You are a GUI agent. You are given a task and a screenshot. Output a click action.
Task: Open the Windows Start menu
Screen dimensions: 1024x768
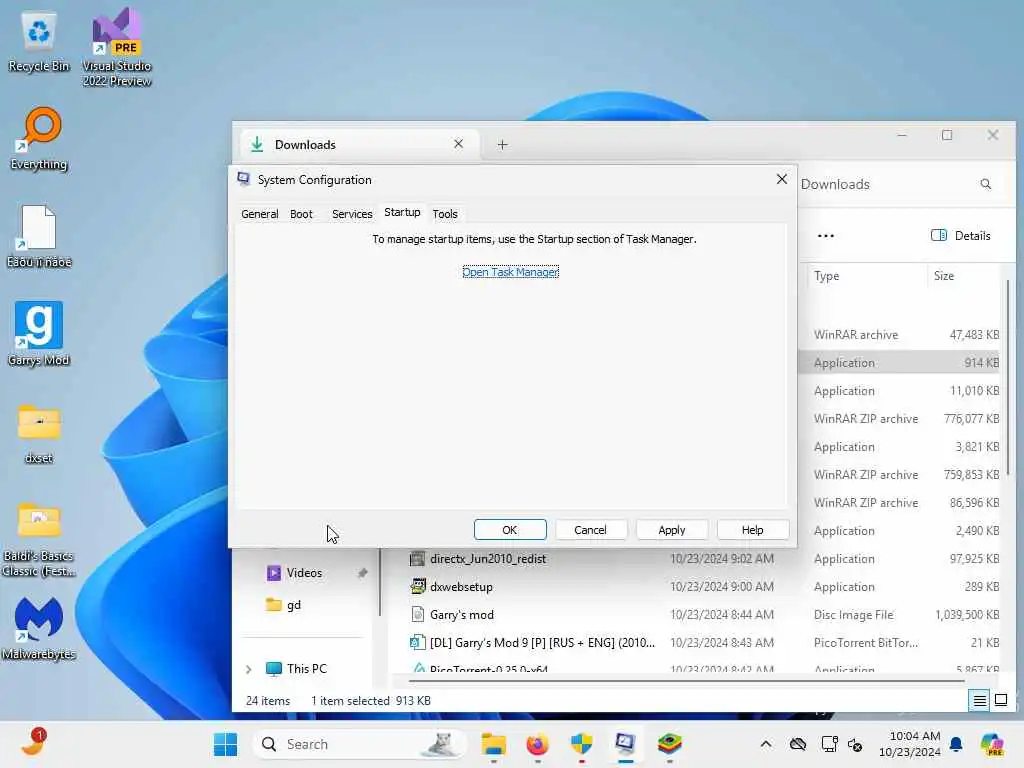[x=225, y=744]
